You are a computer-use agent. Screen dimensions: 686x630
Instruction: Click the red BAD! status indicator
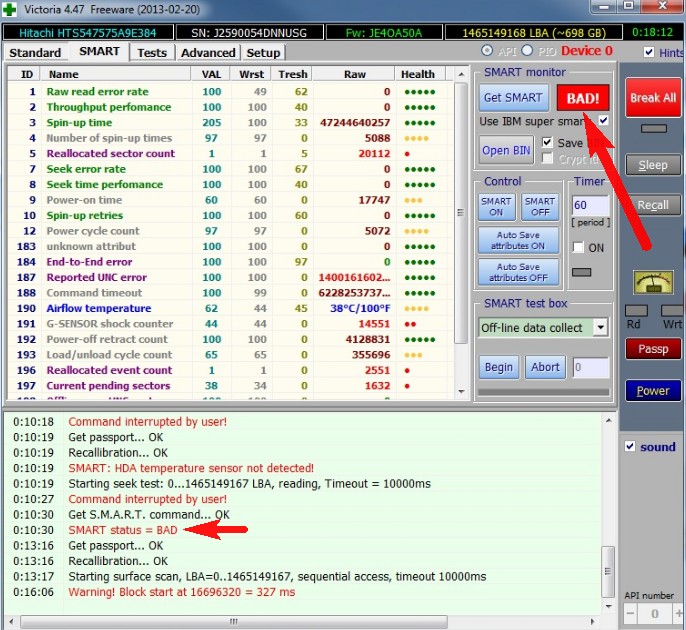point(583,98)
